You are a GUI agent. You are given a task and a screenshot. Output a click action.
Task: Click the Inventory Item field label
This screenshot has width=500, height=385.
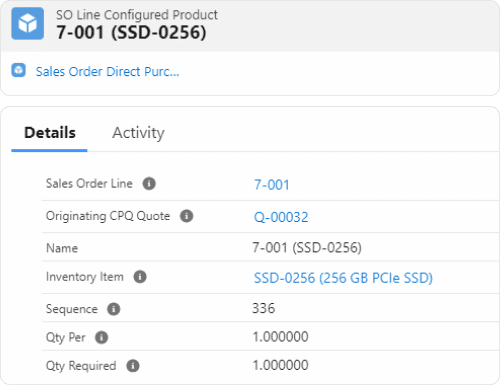[85, 277]
